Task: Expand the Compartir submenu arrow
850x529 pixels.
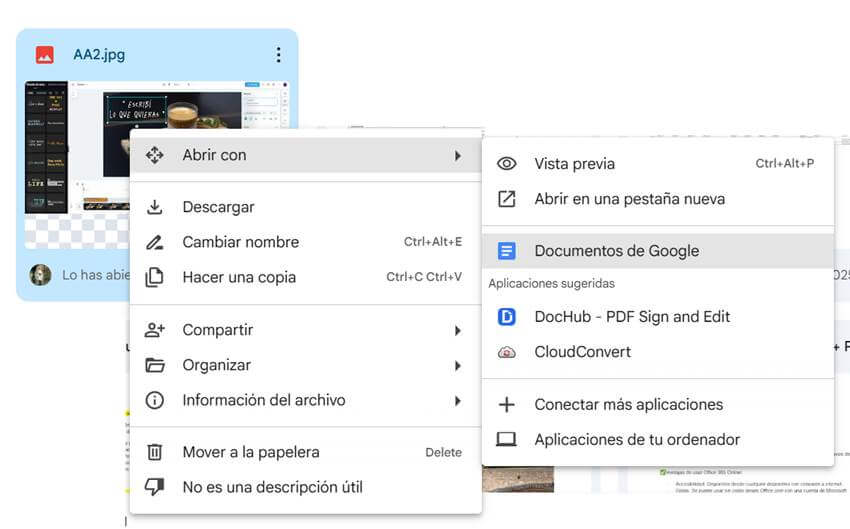Action: pyautogui.click(x=458, y=330)
